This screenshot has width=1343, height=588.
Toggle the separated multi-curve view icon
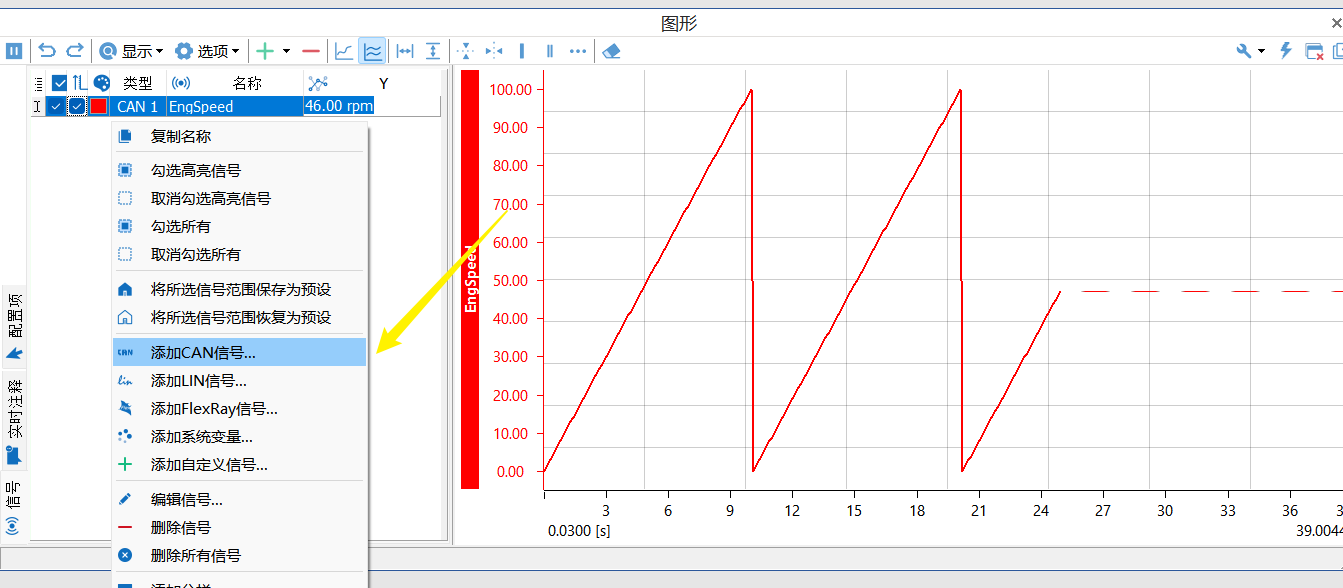(372, 50)
